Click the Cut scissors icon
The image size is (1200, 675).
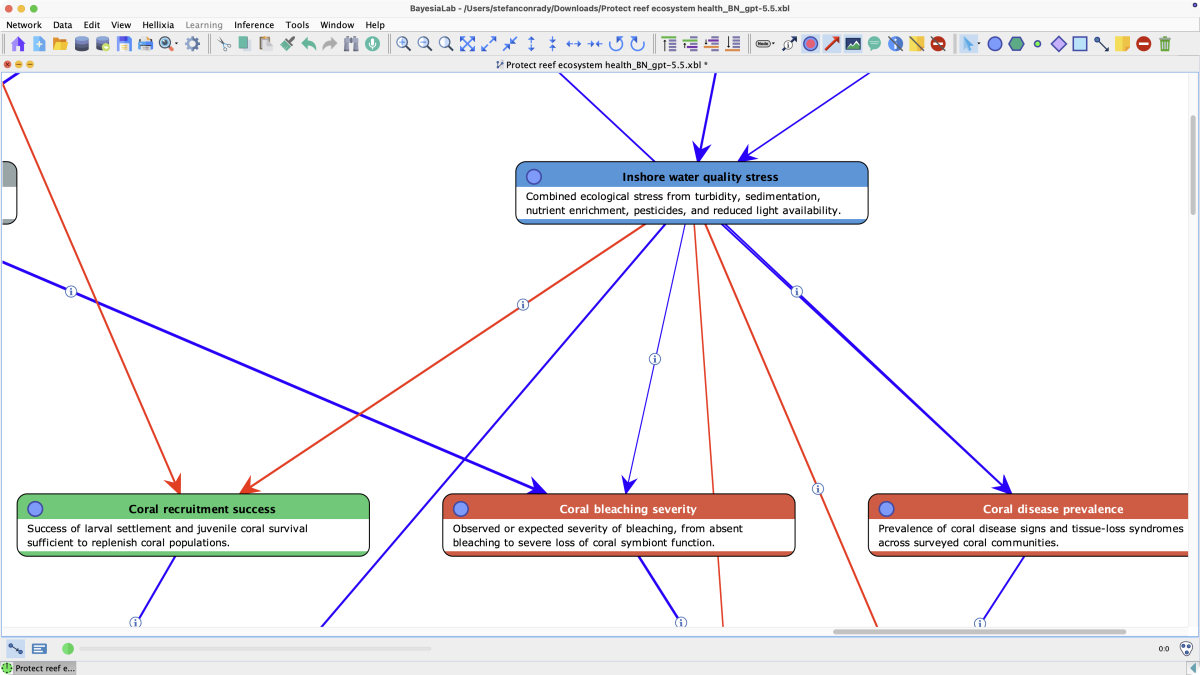[224, 44]
